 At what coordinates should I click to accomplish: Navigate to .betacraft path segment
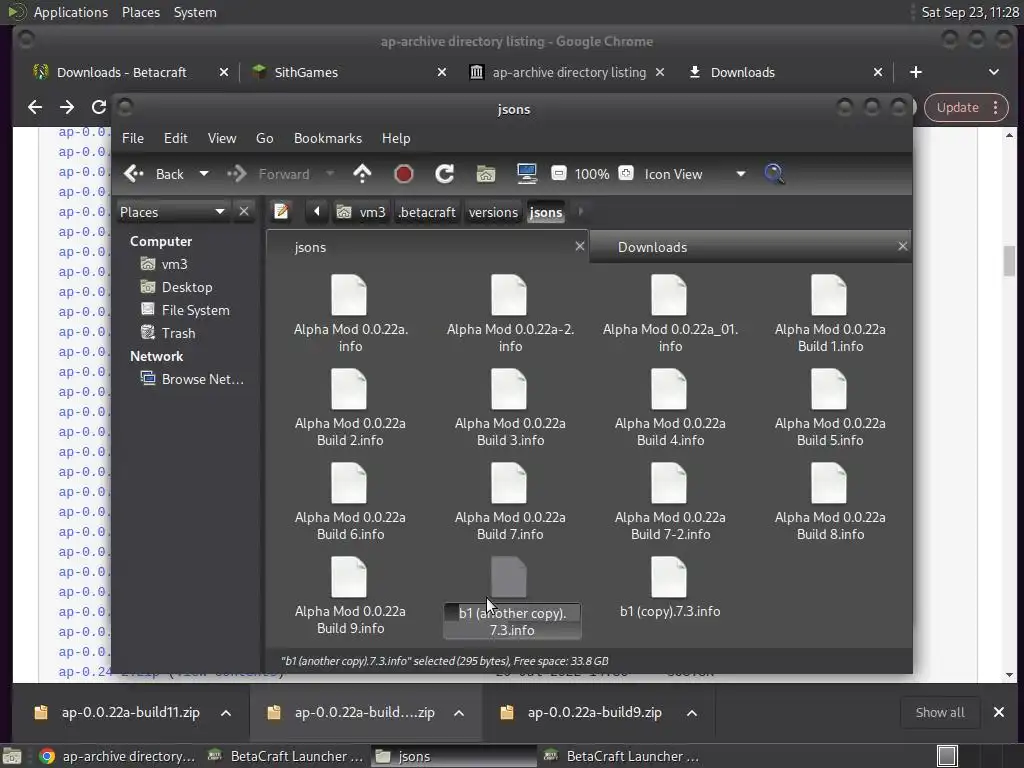click(x=427, y=212)
